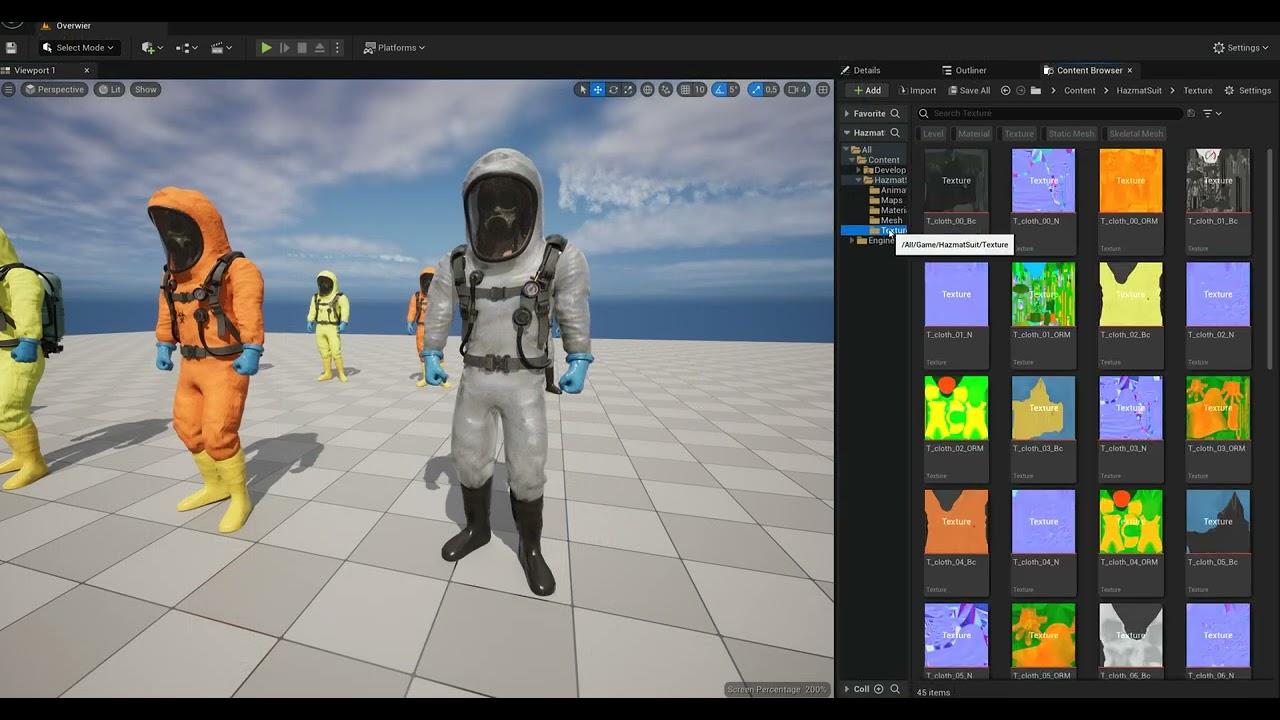
Task: Navigate to Content in the breadcrumb path
Action: (x=1080, y=90)
